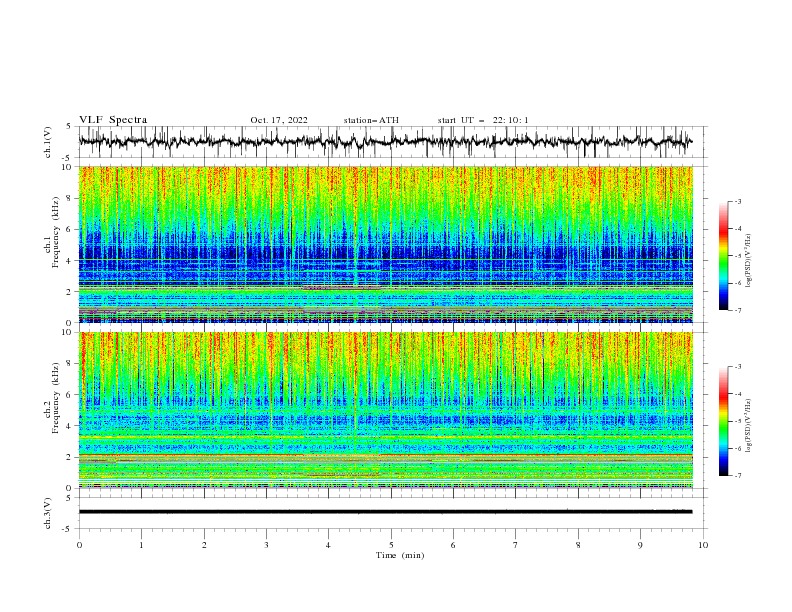Click the ch.3 flat voltage trace
The image size is (792, 612).
tap(385, 512)
